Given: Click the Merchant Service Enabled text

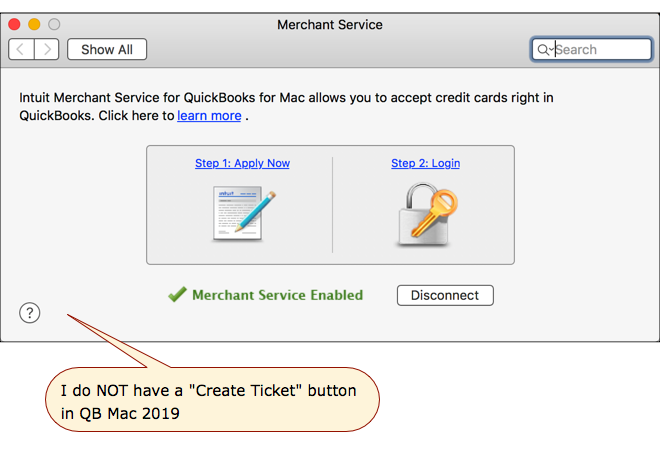Looking at the screenshot, I should pos(277,295).
